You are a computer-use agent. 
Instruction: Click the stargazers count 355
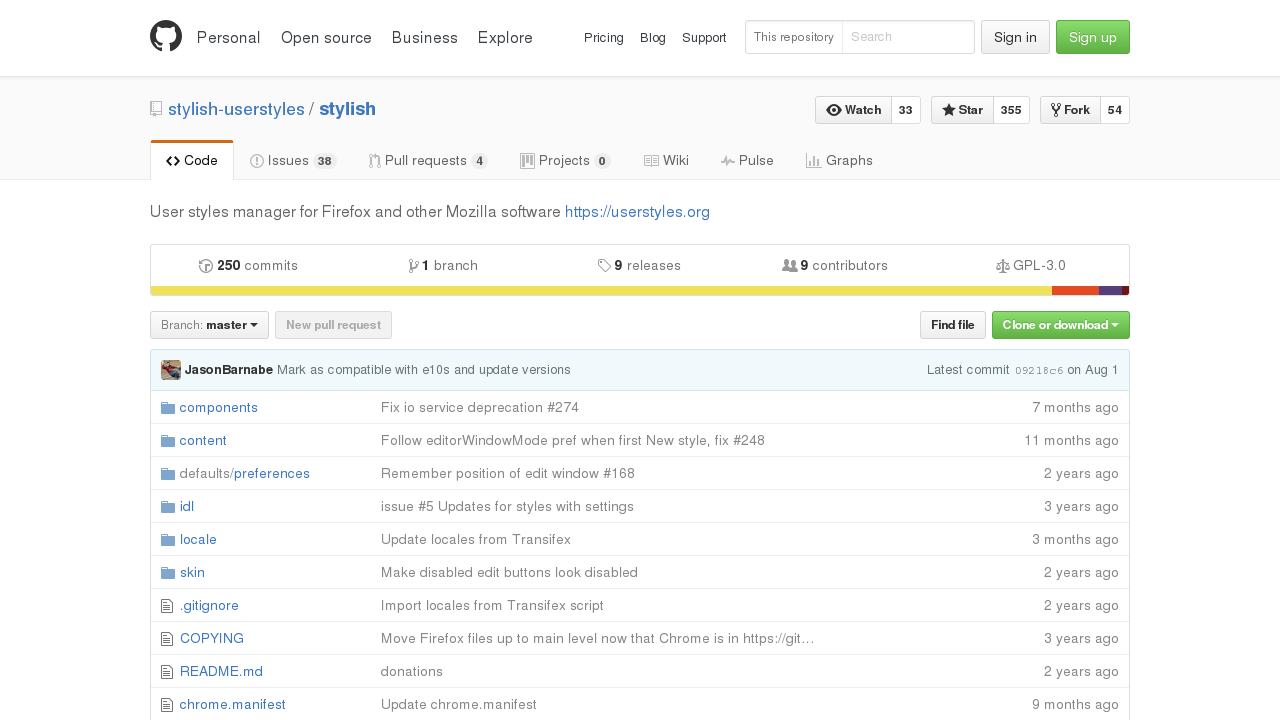pyautogui.click(x=1011, y=110)
